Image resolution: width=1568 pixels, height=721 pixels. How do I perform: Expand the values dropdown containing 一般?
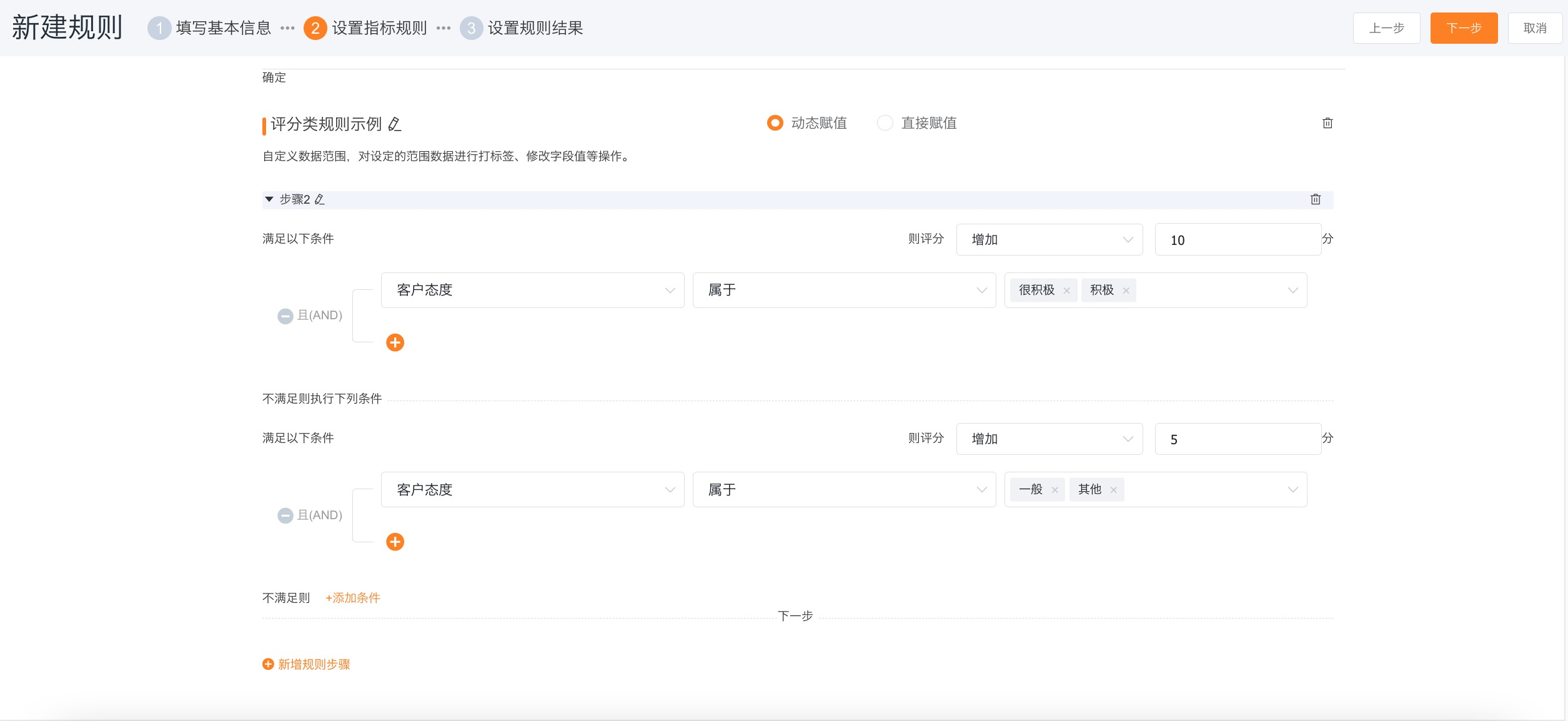point(1293,490)
